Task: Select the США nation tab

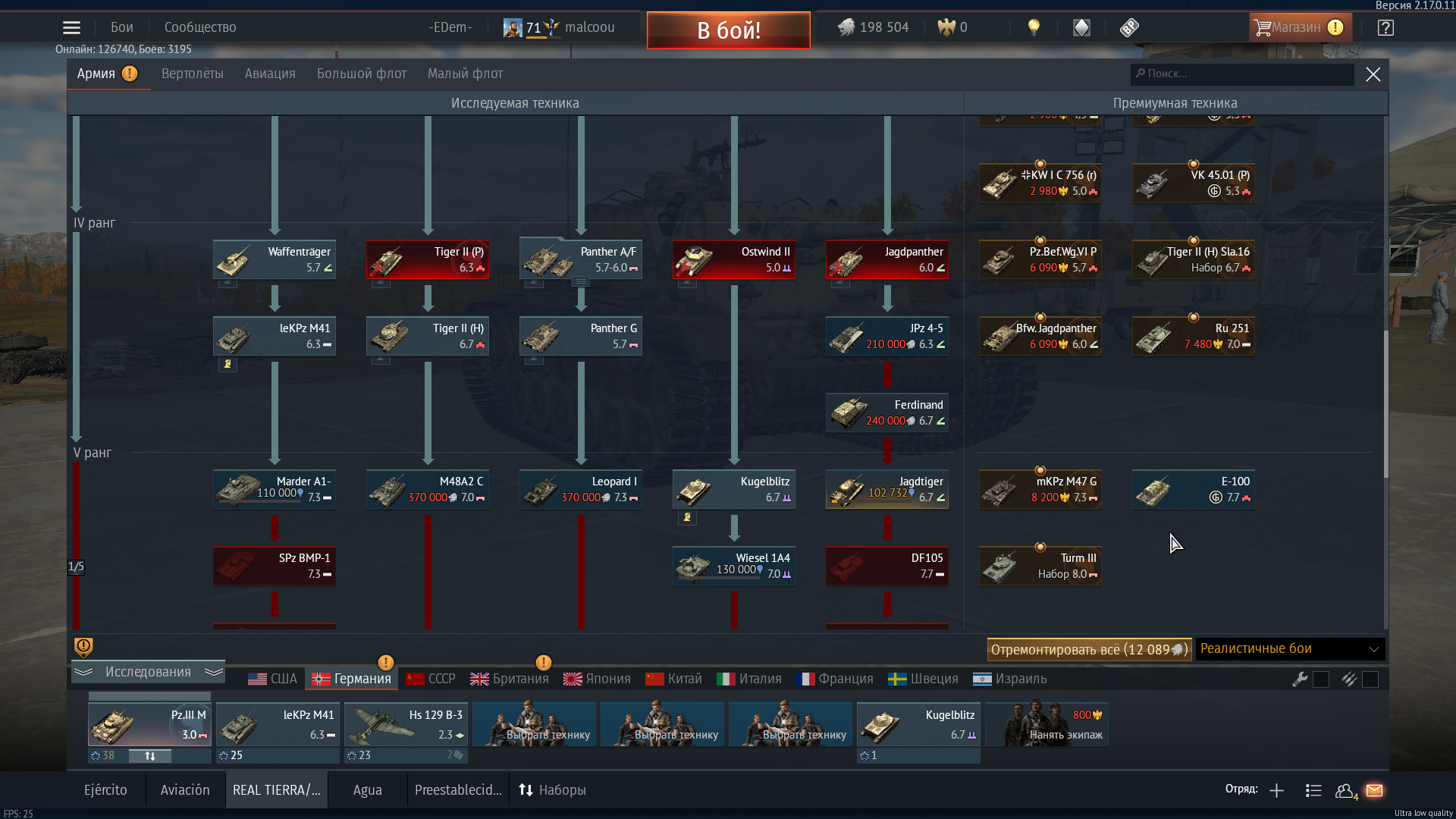Action: (273, 679)
